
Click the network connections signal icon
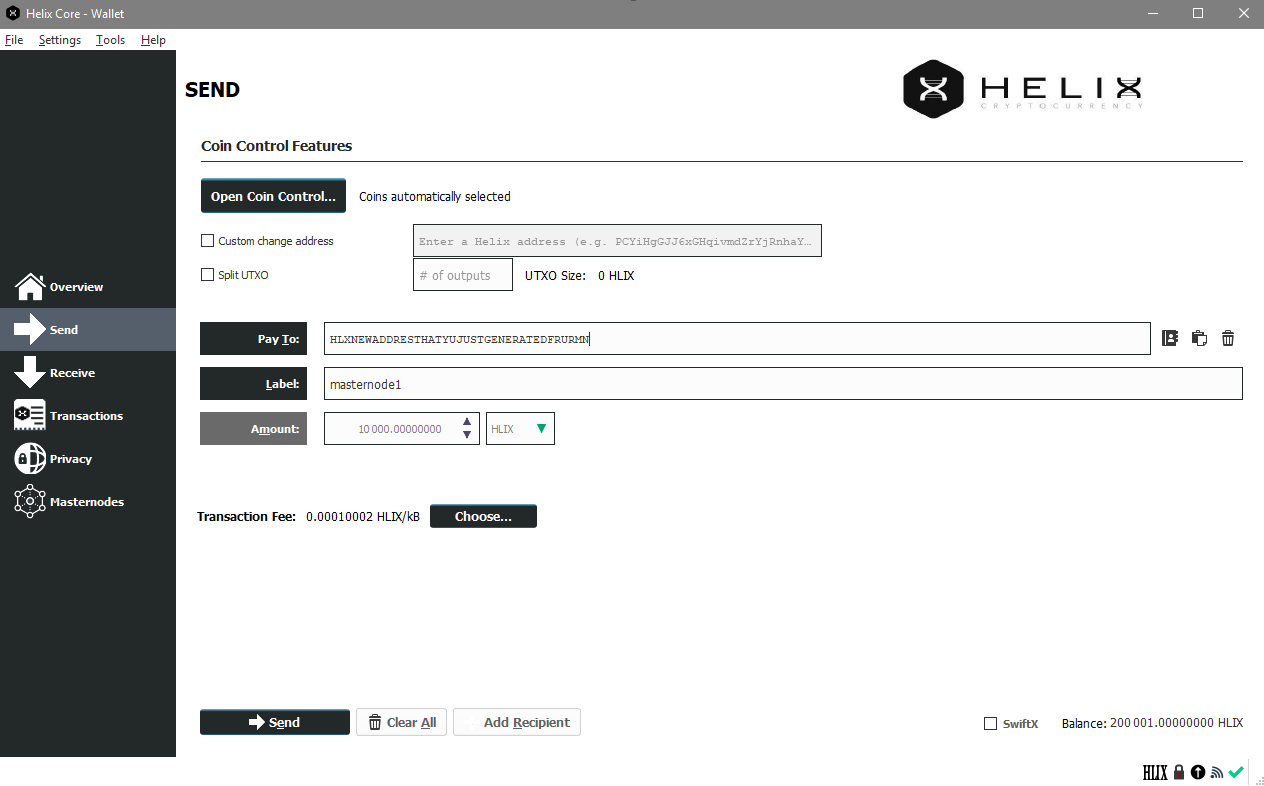coord(1216,772)
